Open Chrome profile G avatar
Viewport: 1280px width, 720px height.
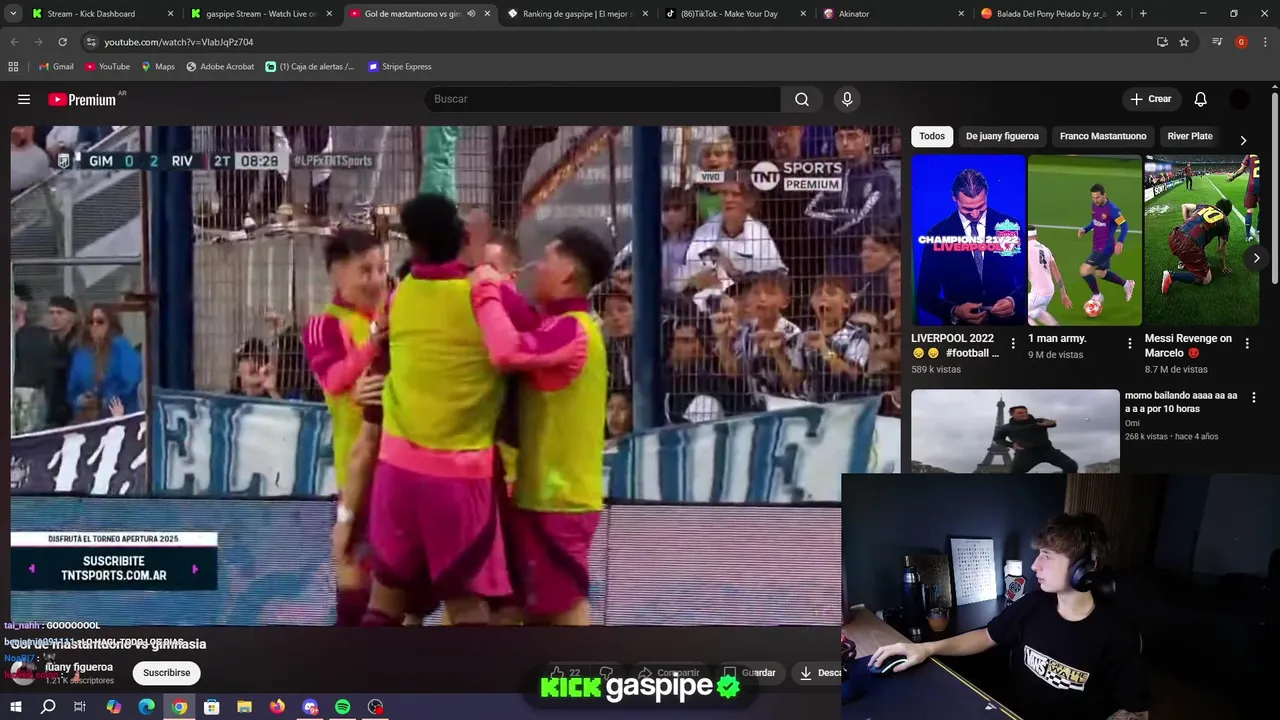tap(1241, 42)
